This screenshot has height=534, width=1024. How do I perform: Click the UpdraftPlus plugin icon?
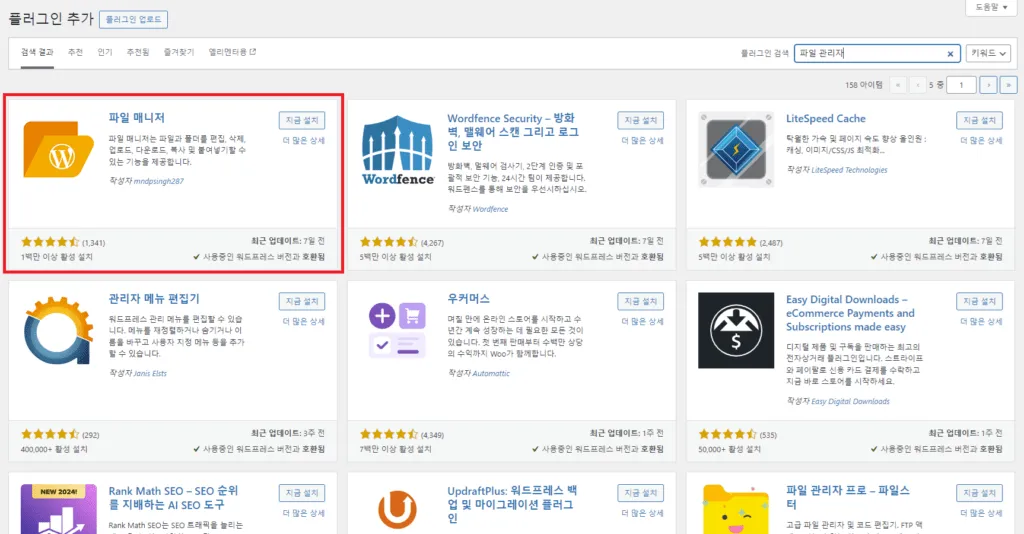[397, 508]
